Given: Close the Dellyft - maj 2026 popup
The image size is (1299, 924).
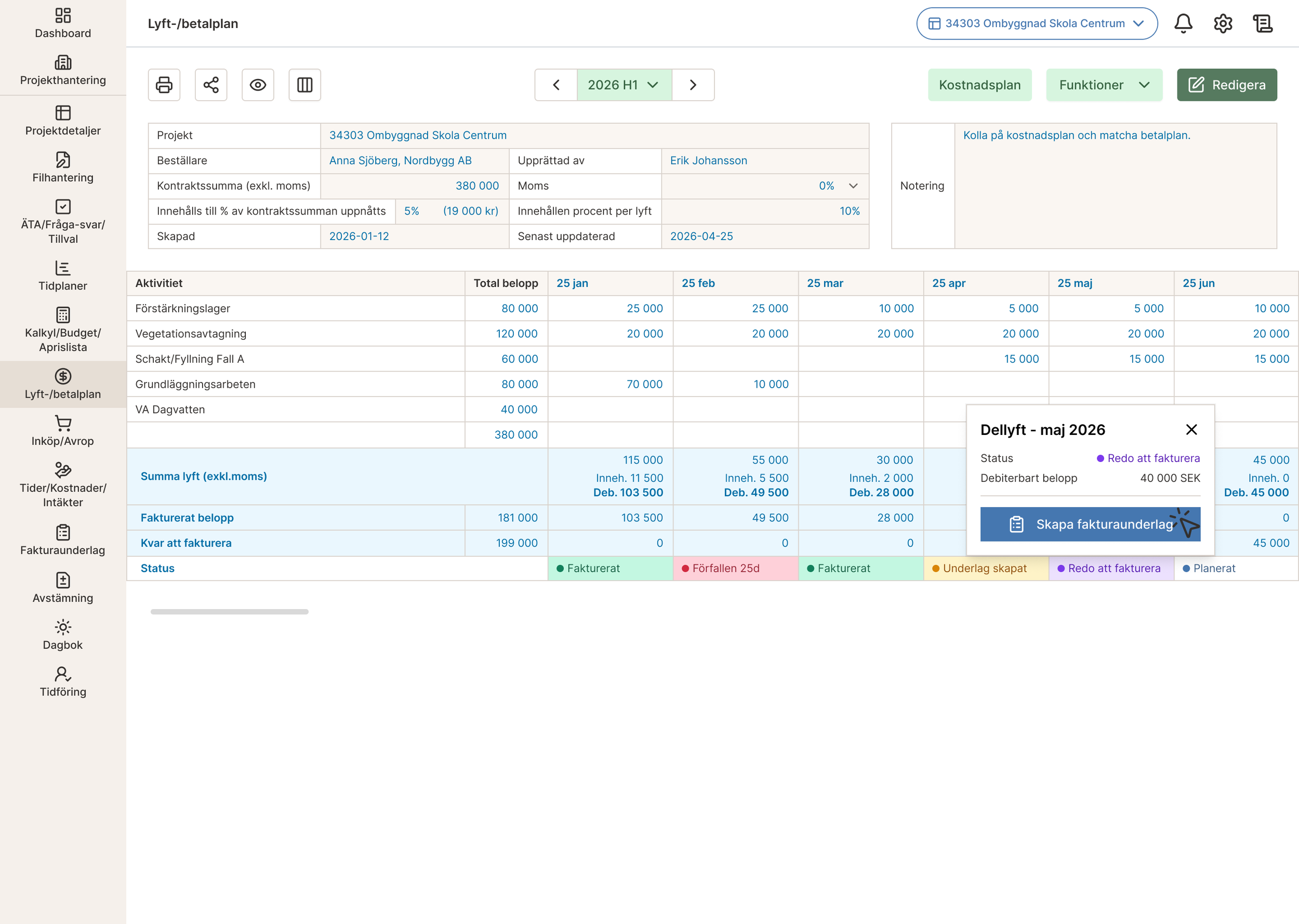Looking at the screenshot, I should pos(1191,430).
